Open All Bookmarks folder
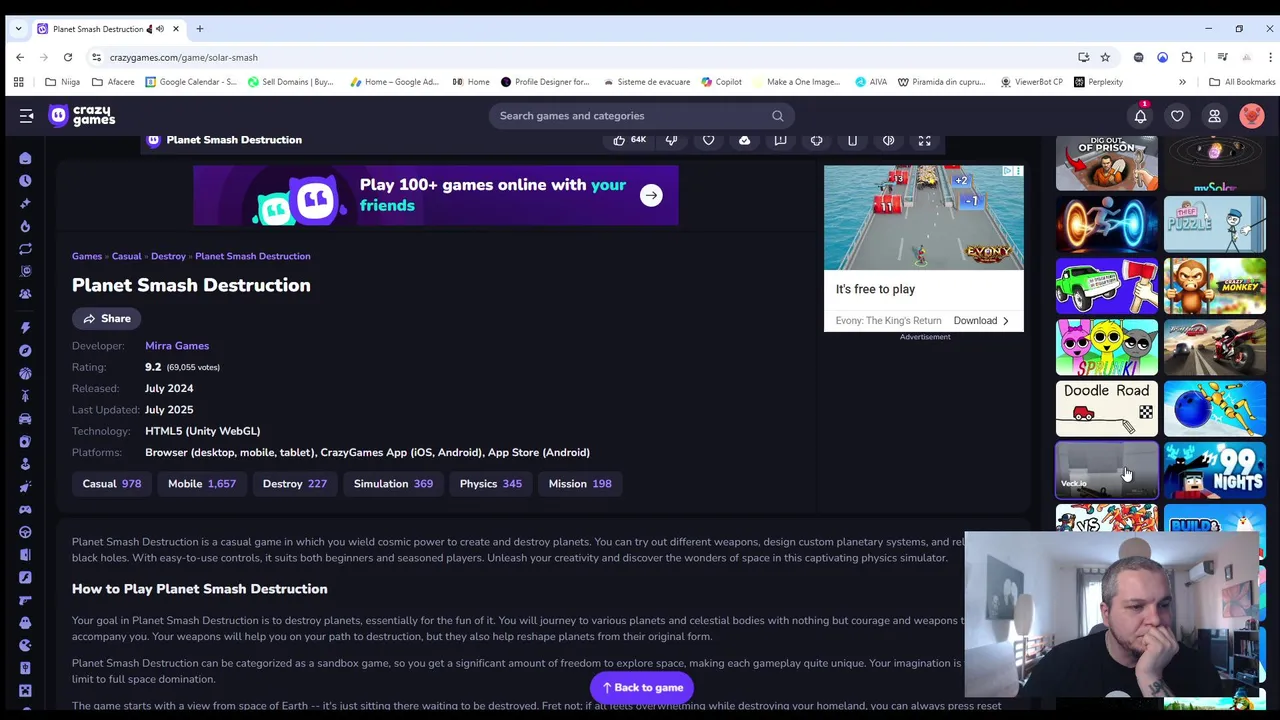 pos(1242,82)
